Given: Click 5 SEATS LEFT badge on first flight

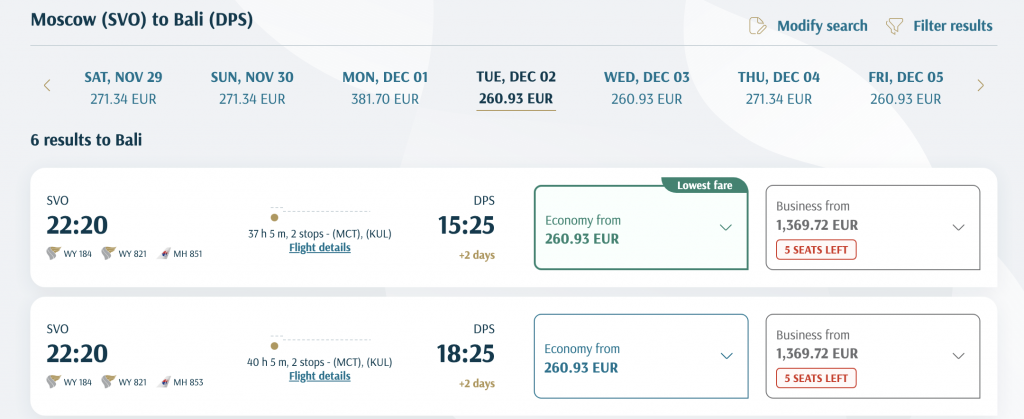Looking at the screenshot, I should 816,249.
